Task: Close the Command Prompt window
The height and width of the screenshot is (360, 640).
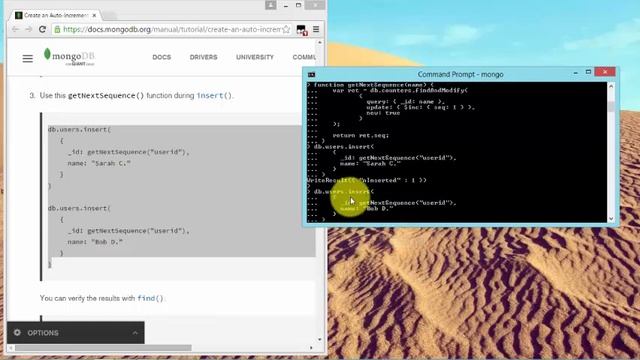Action: [605, 72]
